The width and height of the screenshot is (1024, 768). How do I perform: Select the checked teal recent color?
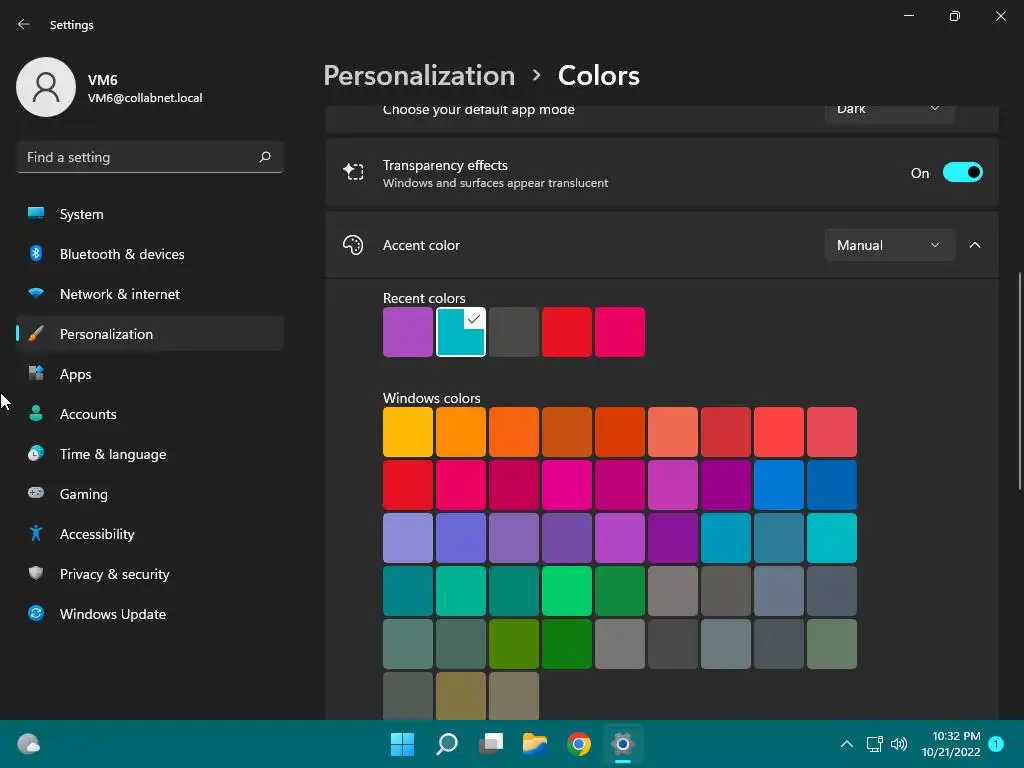(x=461, y=332)
